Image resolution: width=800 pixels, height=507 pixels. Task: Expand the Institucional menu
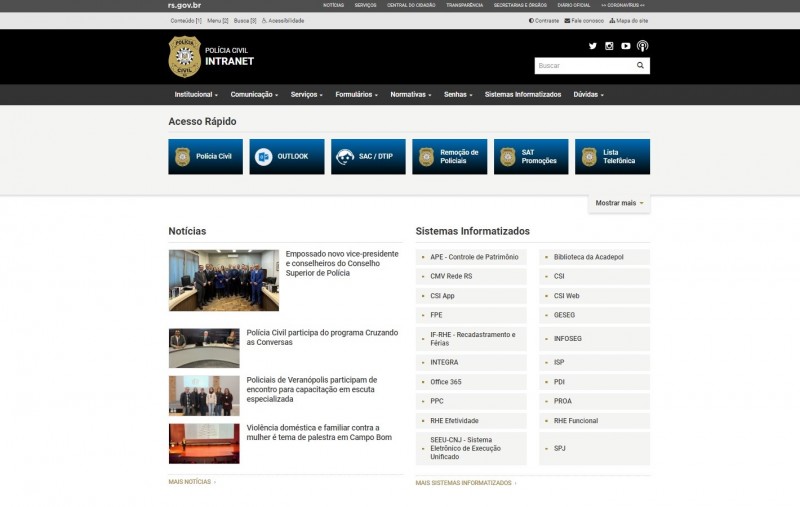[196, 94]
